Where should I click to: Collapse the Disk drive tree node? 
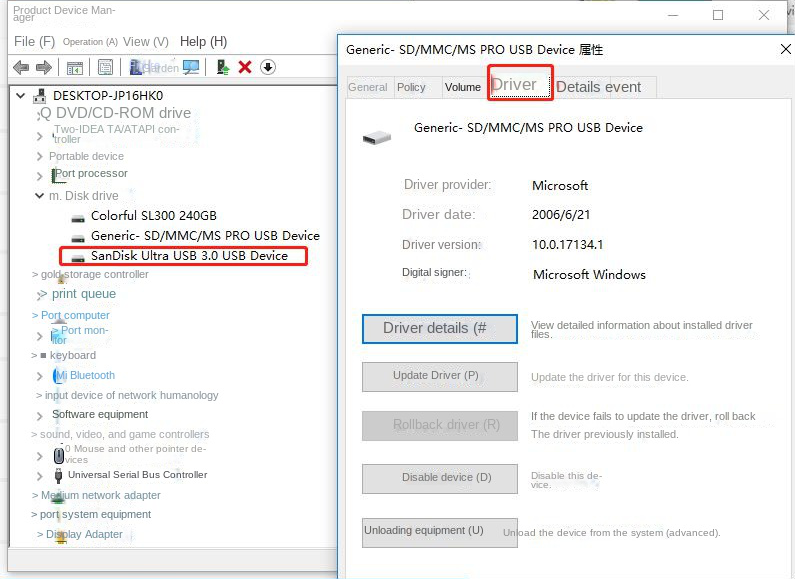(39, 196)
